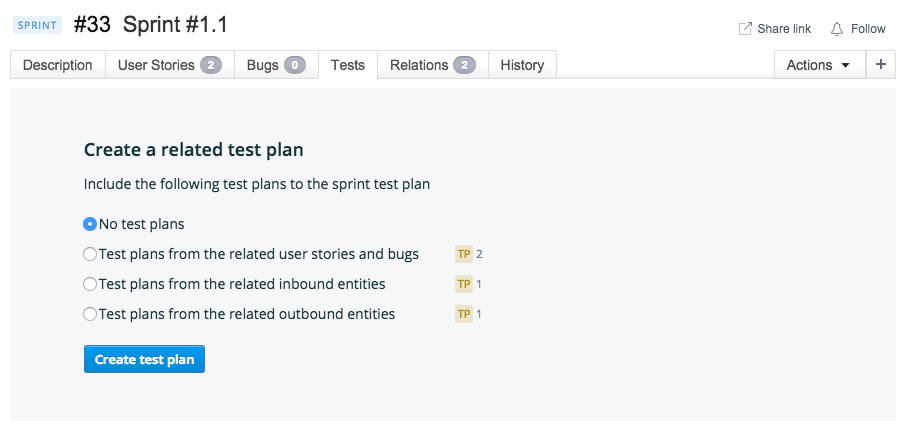Click the Relations count badge 2
The image size is (904, 428).
465,65
